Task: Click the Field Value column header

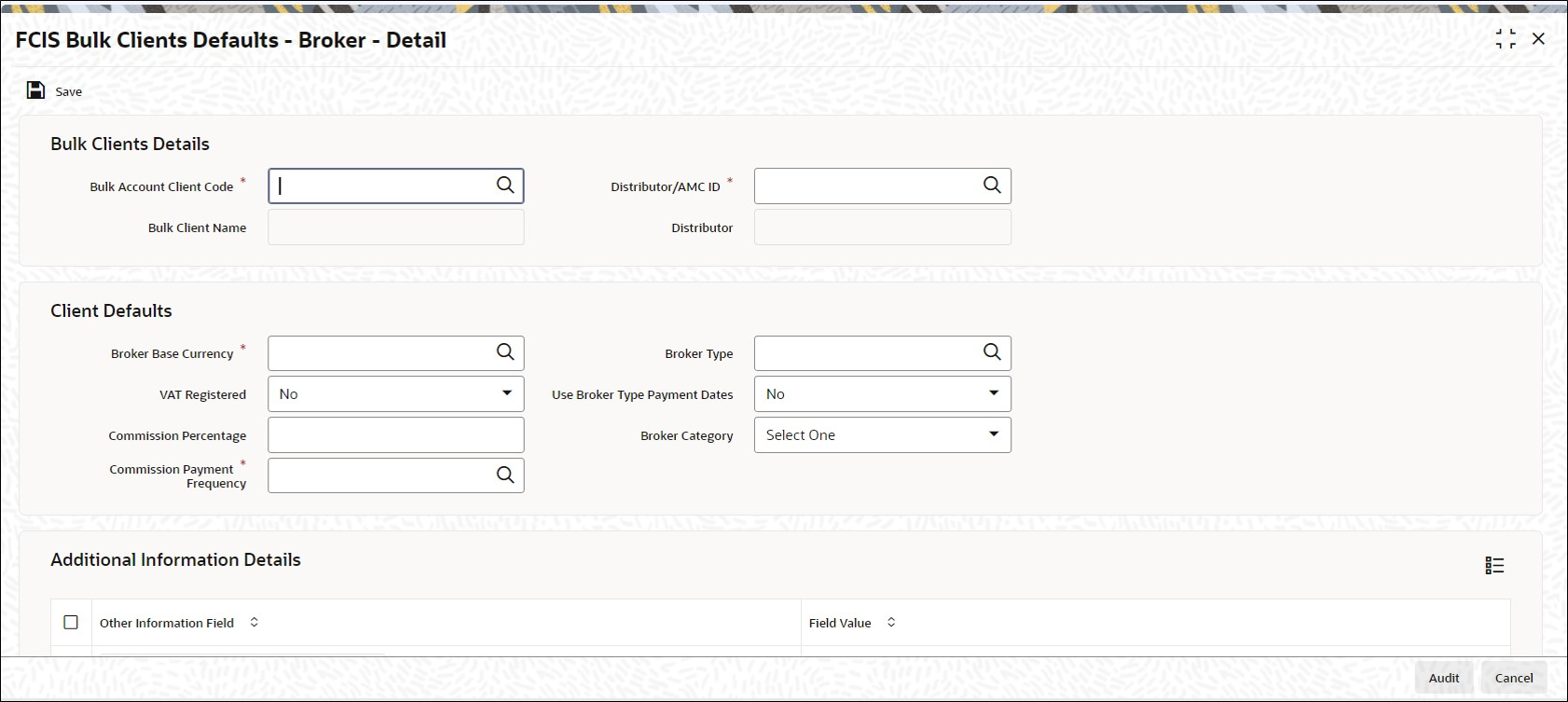Action: [840, 623]
